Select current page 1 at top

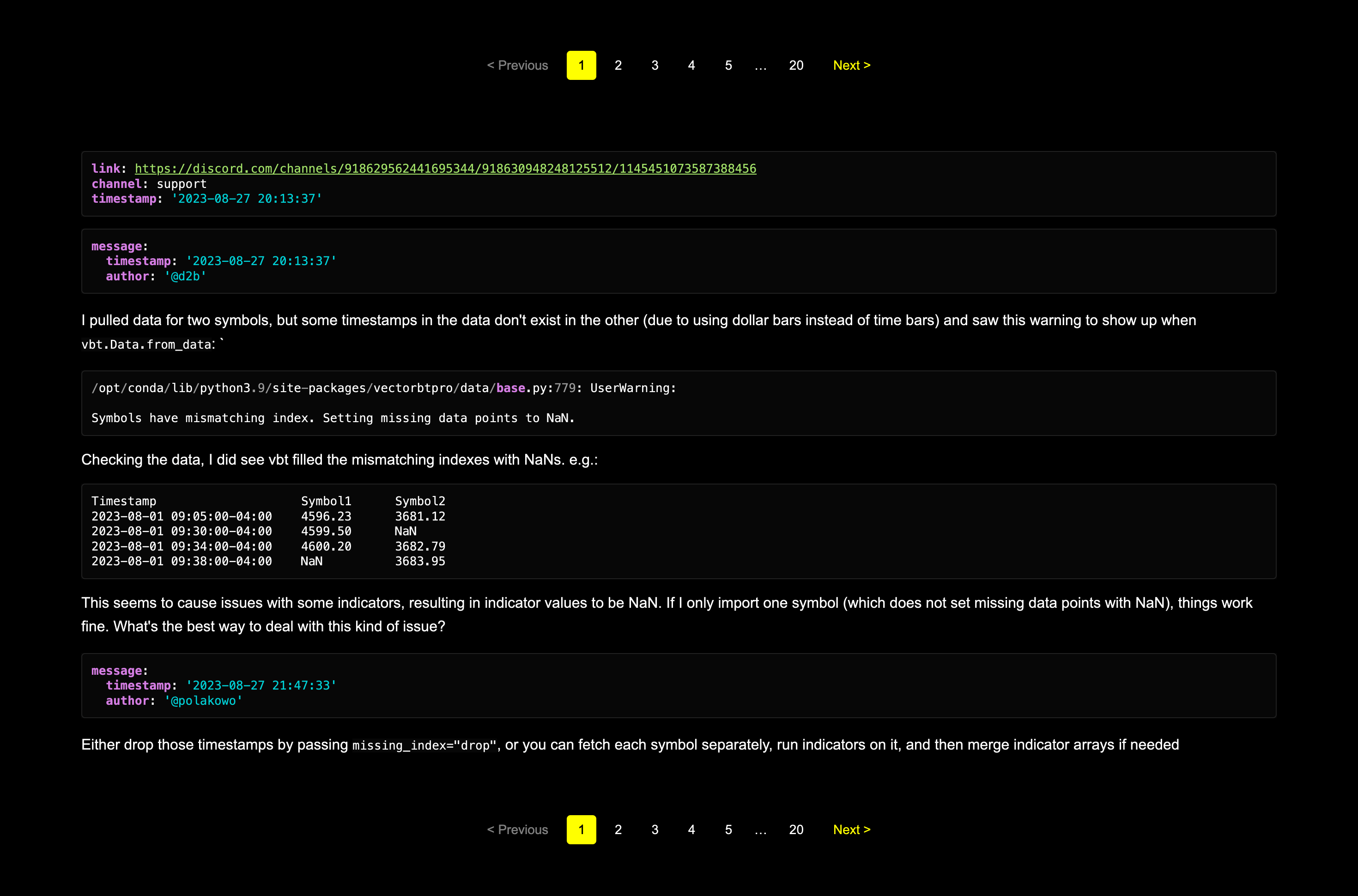click(581, 65)
